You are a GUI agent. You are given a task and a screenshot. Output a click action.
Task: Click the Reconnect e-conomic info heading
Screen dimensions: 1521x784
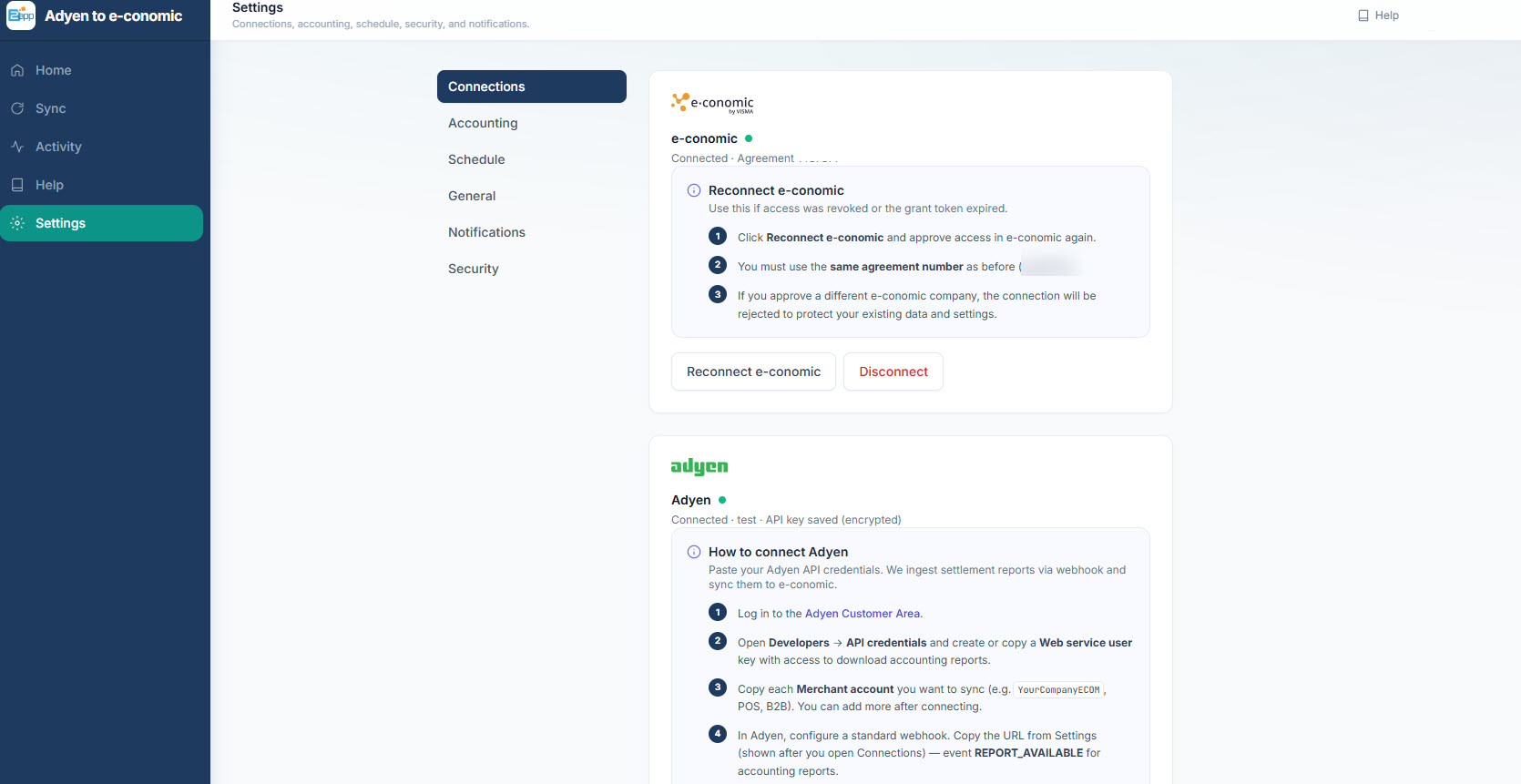tap(776, 190)
